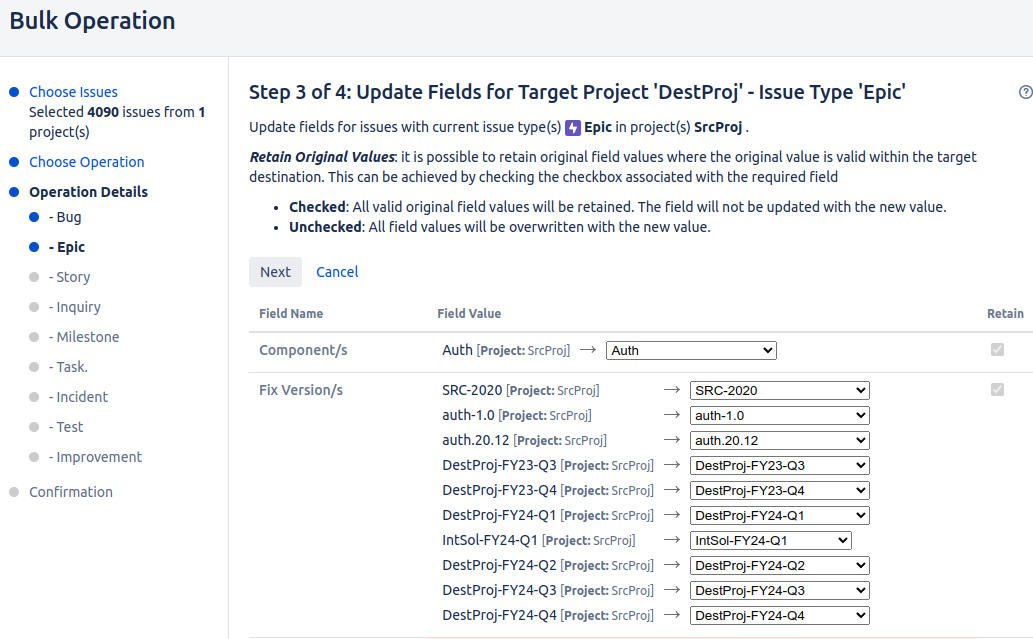Click the Confirmation step in sidebar
This screenshot has width=1033, height=639.
point(71,492)
